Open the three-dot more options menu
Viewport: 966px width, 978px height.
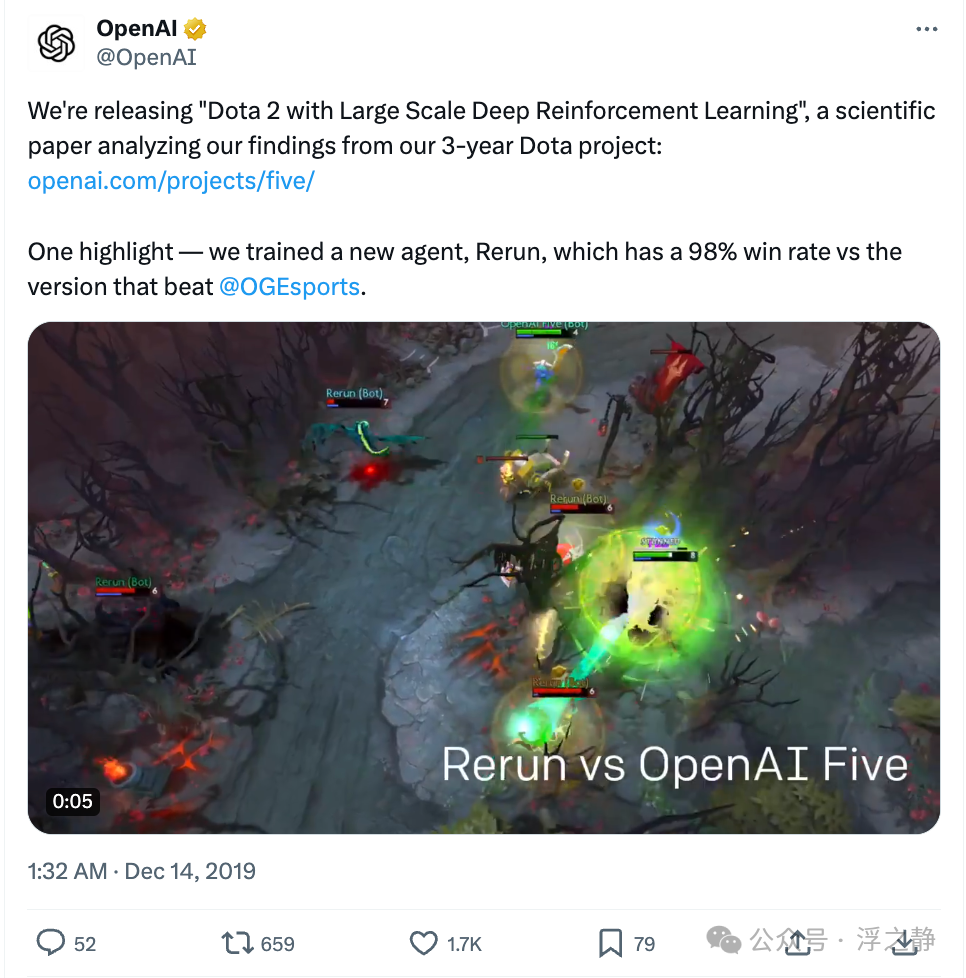[927, 29]
